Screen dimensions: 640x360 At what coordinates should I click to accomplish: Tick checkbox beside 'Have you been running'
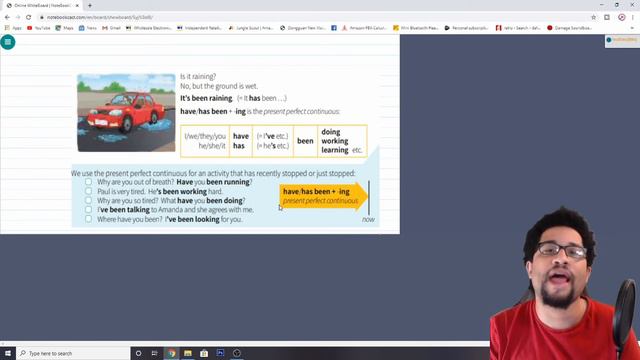click(89, 182)
